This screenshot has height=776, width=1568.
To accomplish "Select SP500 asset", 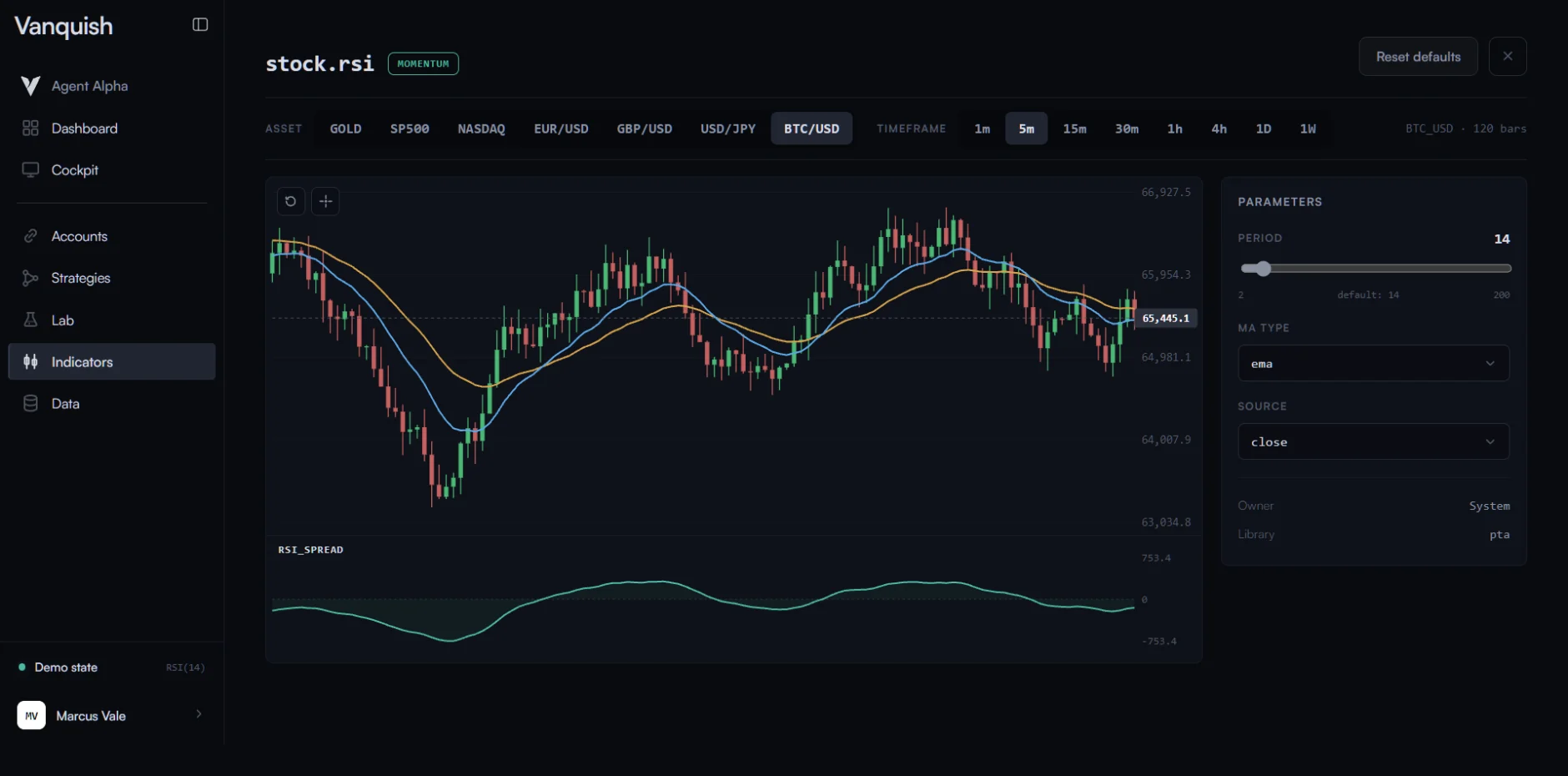I will [410, 128].
